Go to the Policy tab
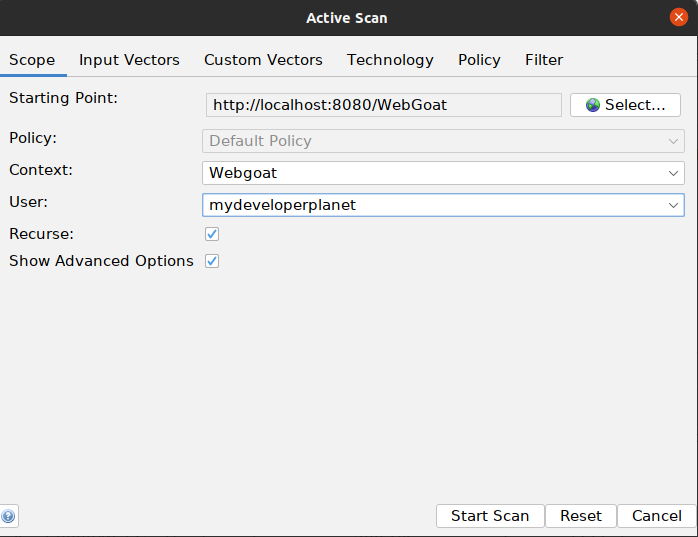The width and height of the screenshot is (698, 537). coord(479,60)
